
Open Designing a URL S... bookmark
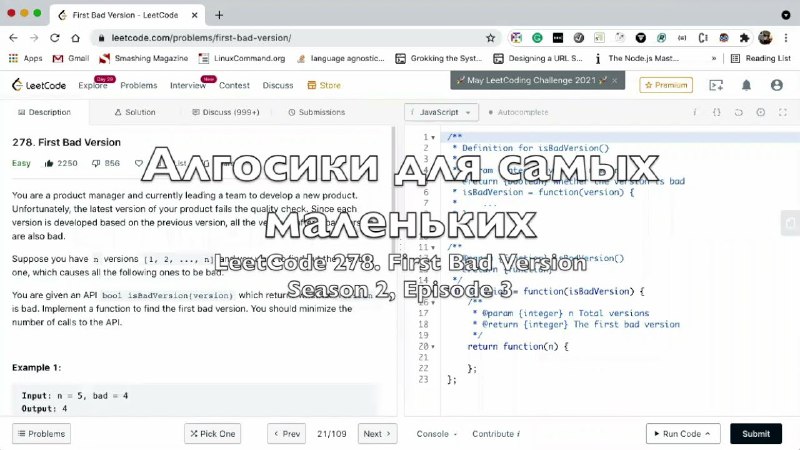538,58
